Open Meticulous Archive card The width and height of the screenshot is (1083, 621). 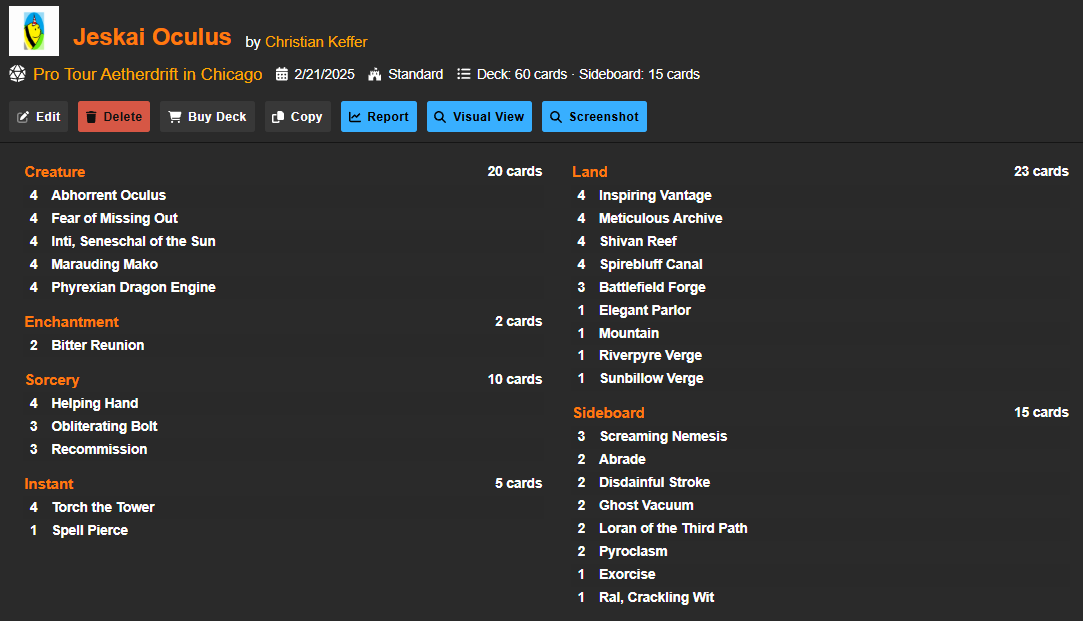pyautogui.click(x=660, y=218)
